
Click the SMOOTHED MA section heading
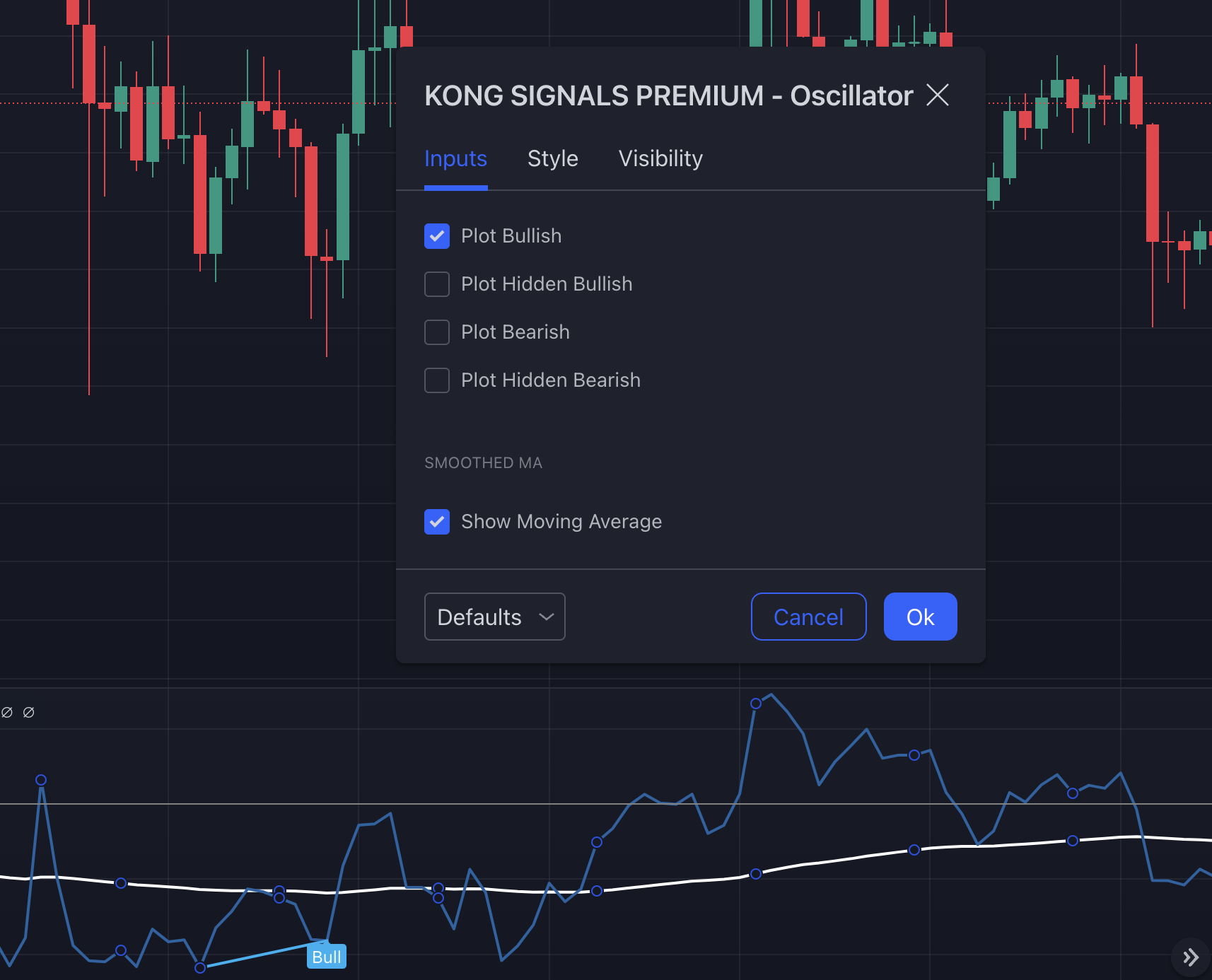483,463
